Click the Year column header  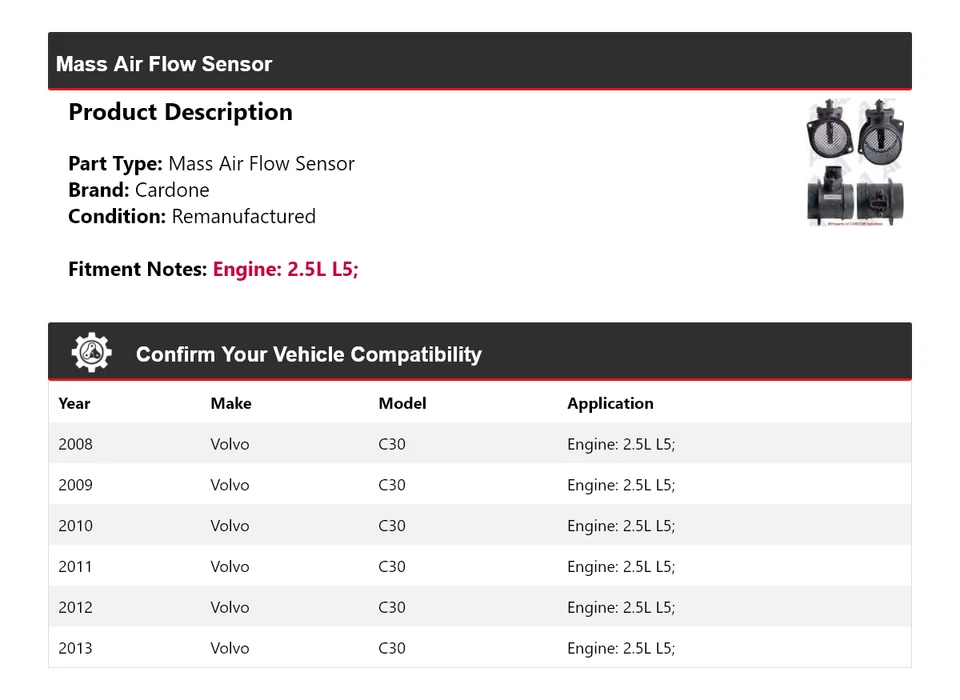coord(74,404)
